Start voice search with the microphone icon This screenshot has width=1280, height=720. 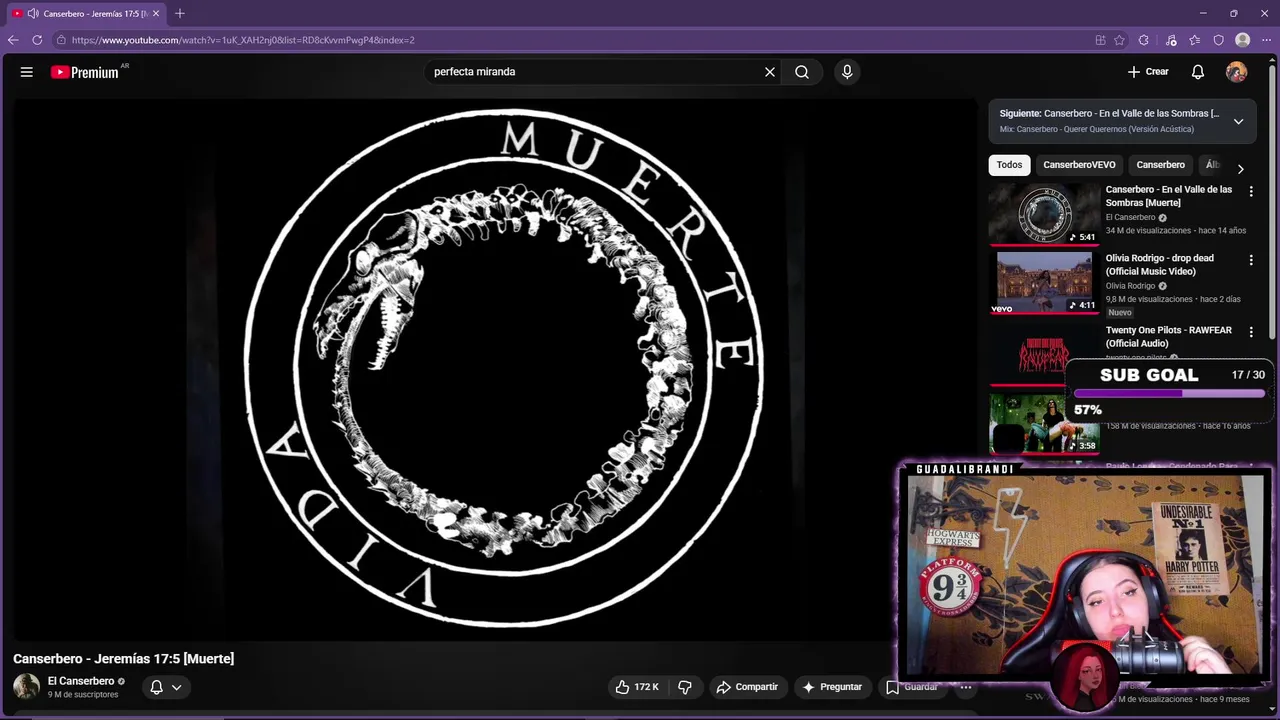point(847,72)
